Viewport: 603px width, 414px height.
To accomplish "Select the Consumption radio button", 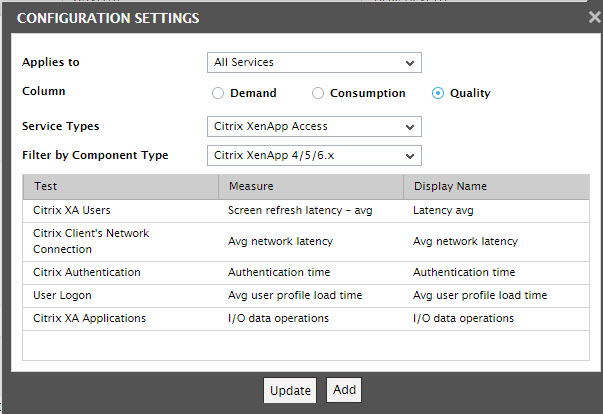I will coord(318,93).
